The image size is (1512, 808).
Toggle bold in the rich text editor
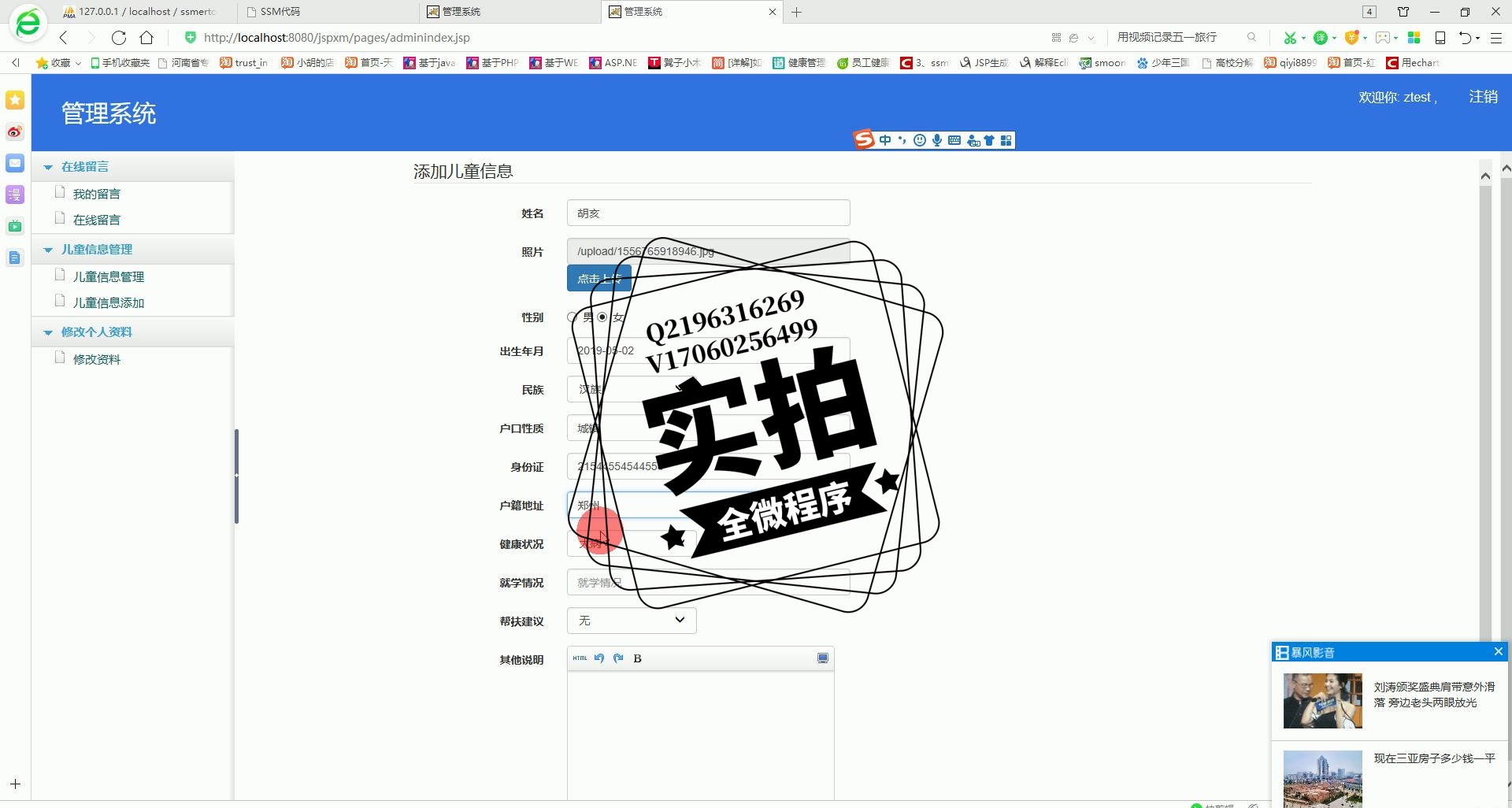coord(638,658)
